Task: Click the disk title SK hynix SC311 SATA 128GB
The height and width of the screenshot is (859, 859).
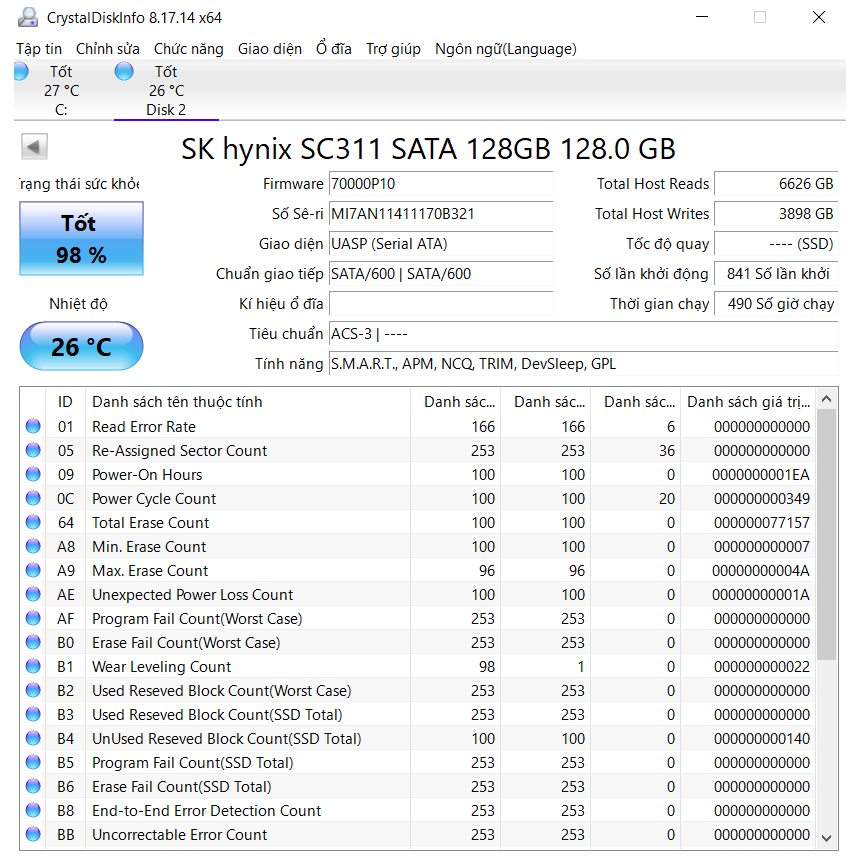Action: point(428,148)
